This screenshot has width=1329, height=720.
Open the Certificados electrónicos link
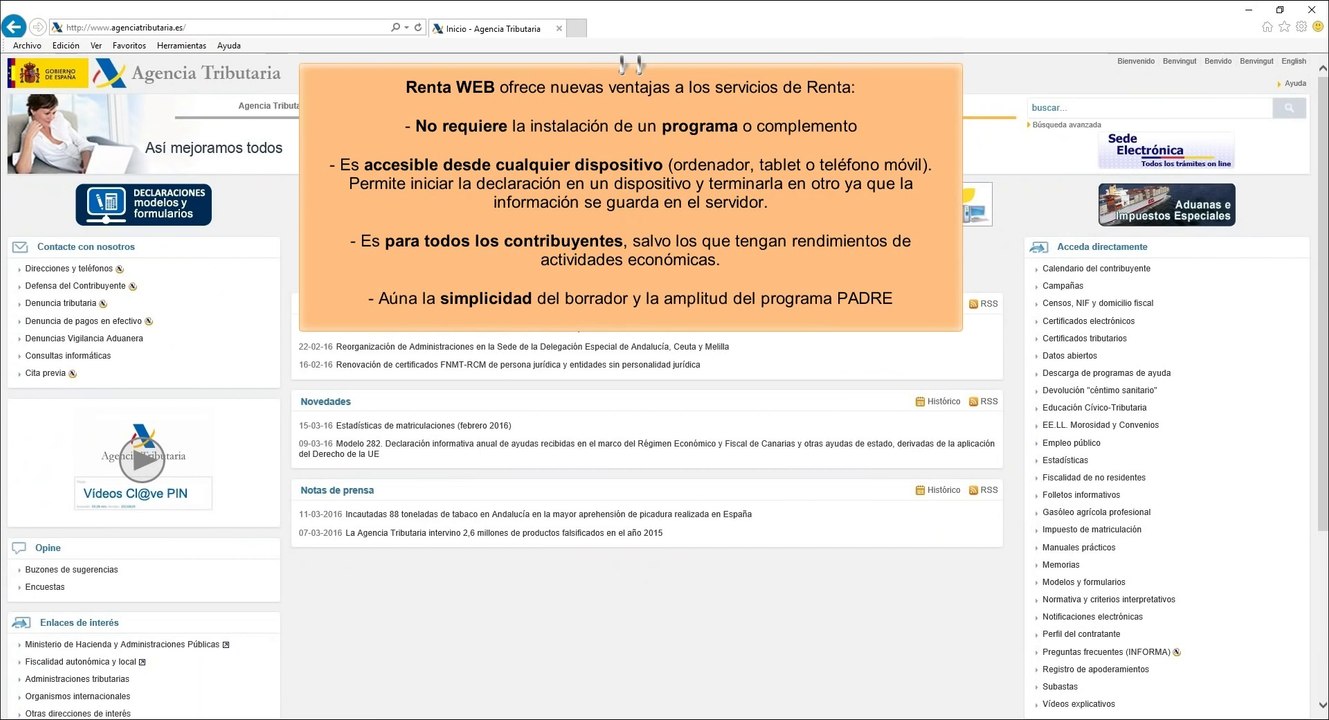click(x=1088, y=321)
